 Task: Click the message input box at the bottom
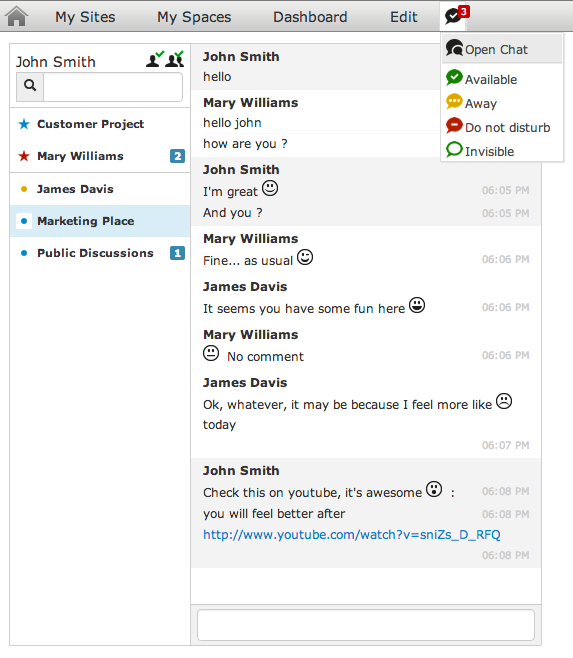pyautogui.click(x=366, y=625)
